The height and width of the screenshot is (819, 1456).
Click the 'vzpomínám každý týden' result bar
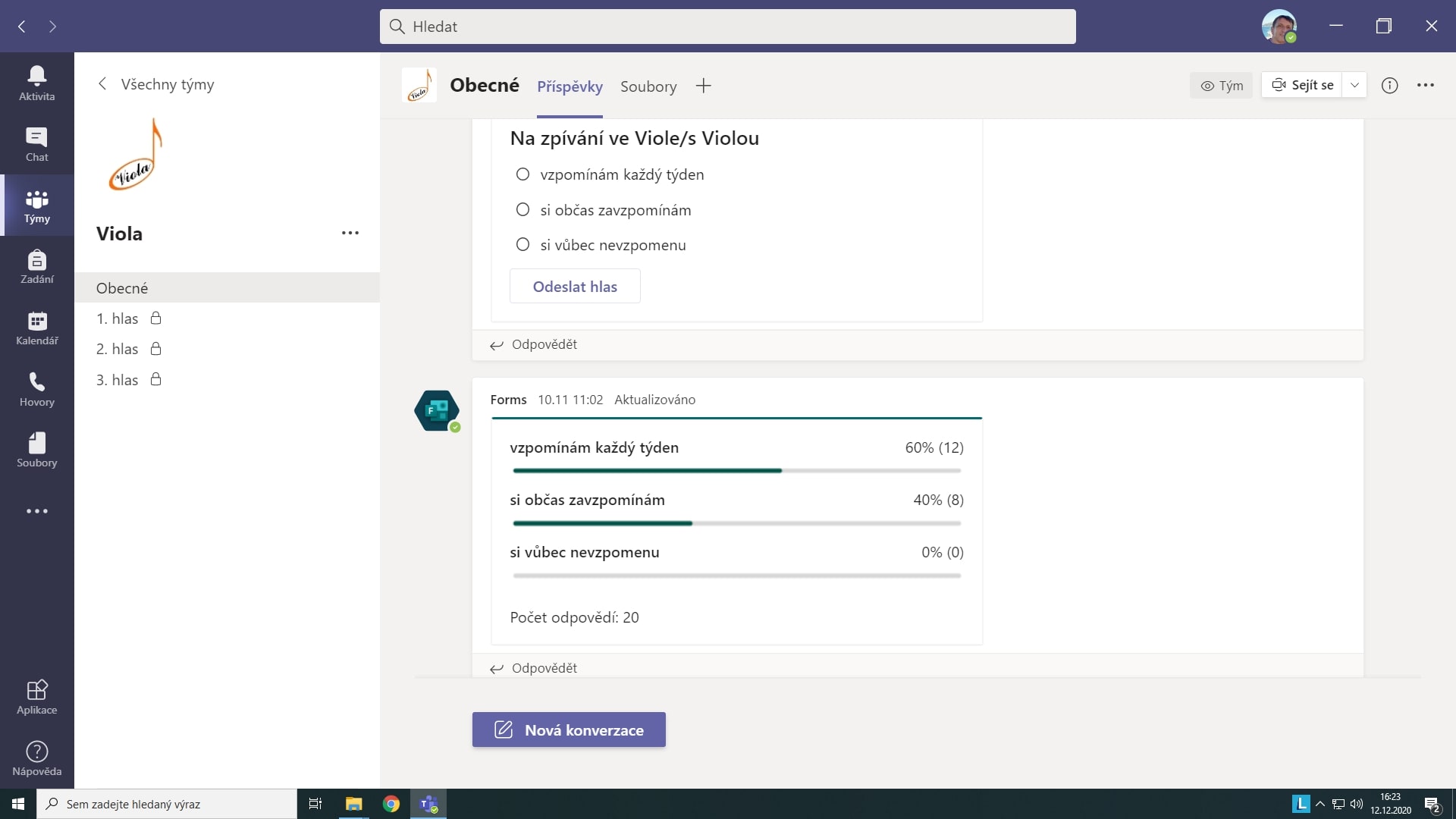[736, 471]
